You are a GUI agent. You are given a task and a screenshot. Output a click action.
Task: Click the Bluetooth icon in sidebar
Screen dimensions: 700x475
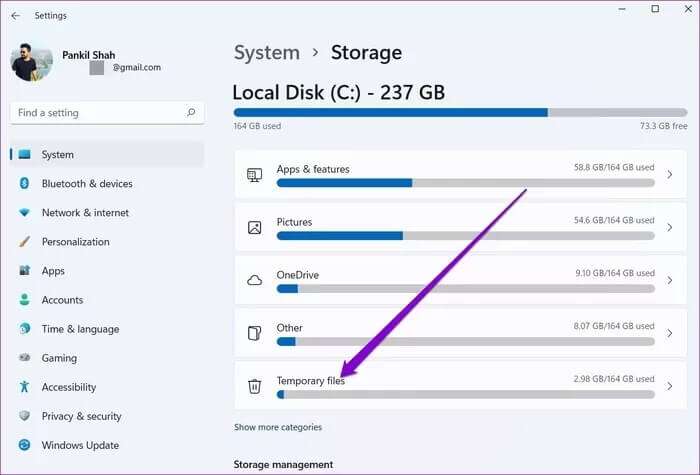click(x=25, y=183)
